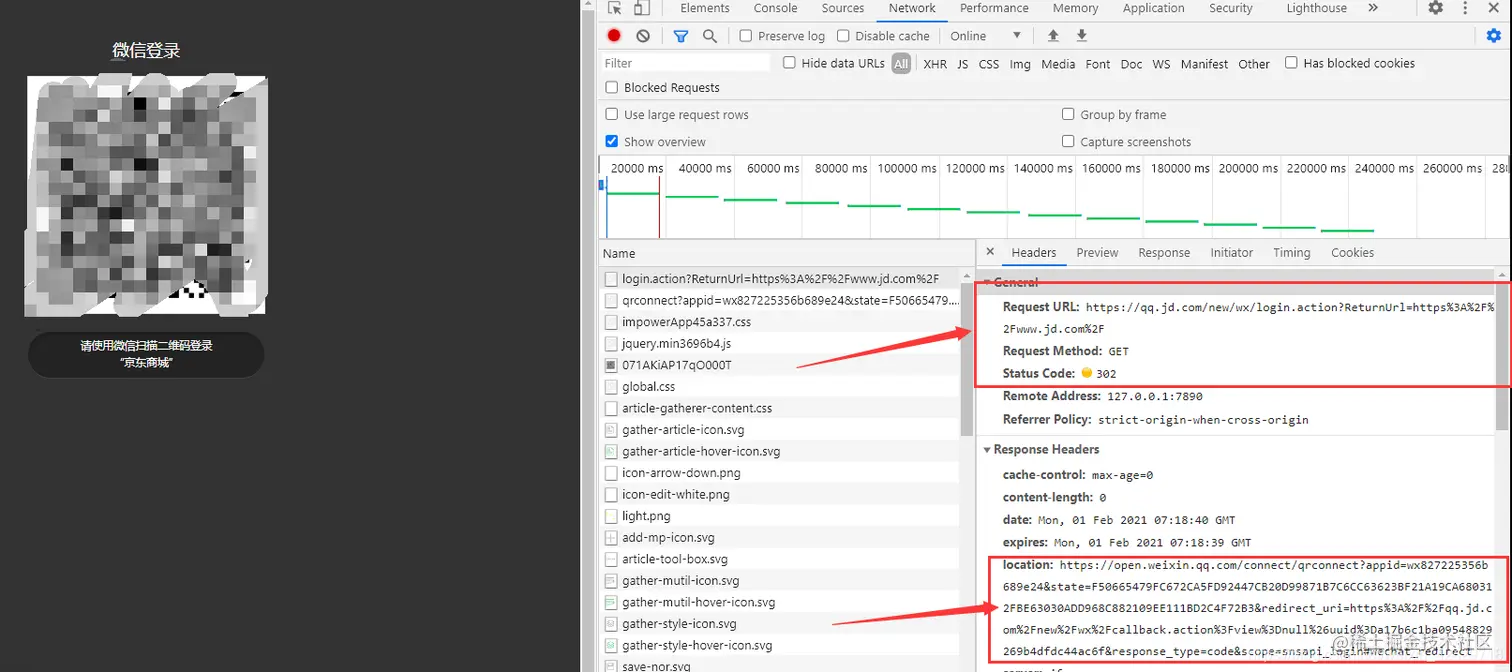The width and height of the screenshot is (1512, 672).
Task: Check Blocked Requests option
Action: (x=612, y=87)
